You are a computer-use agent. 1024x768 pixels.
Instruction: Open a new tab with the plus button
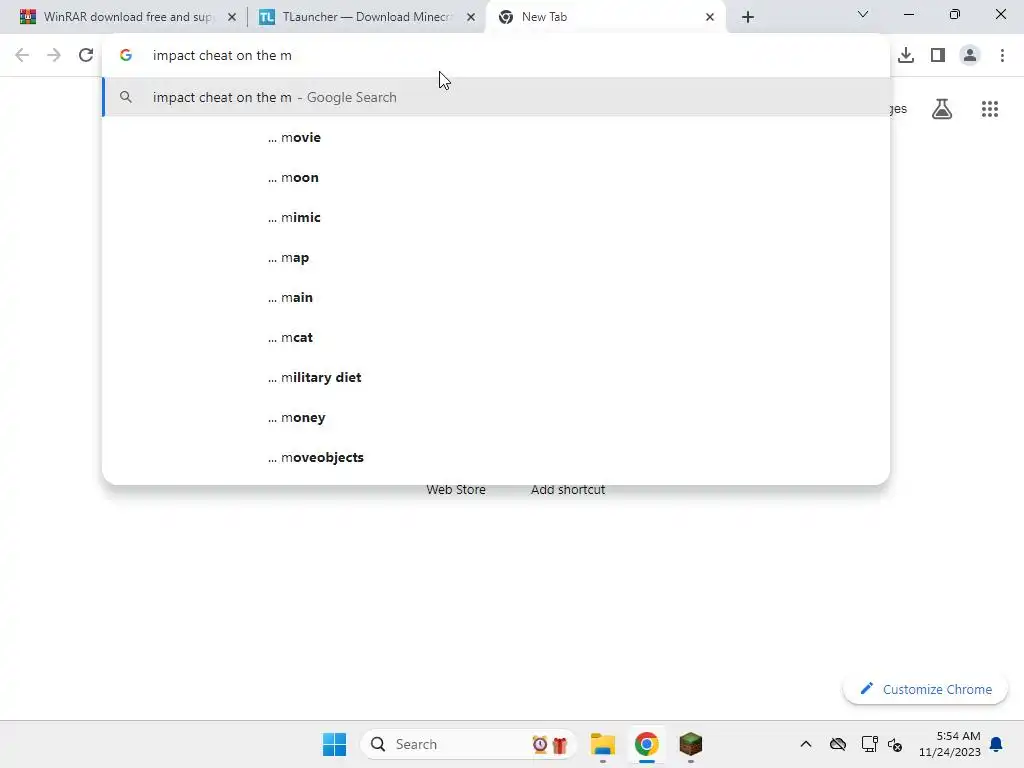pyautogui.click(x=748, y=17)
